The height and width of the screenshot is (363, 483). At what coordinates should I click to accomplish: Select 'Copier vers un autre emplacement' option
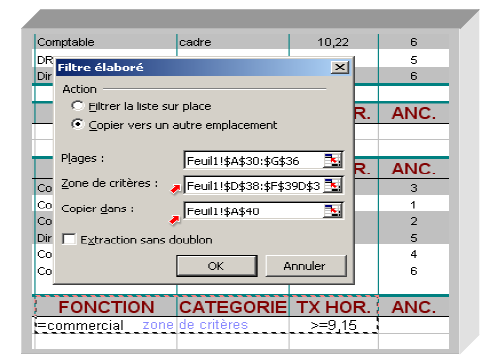77,125
